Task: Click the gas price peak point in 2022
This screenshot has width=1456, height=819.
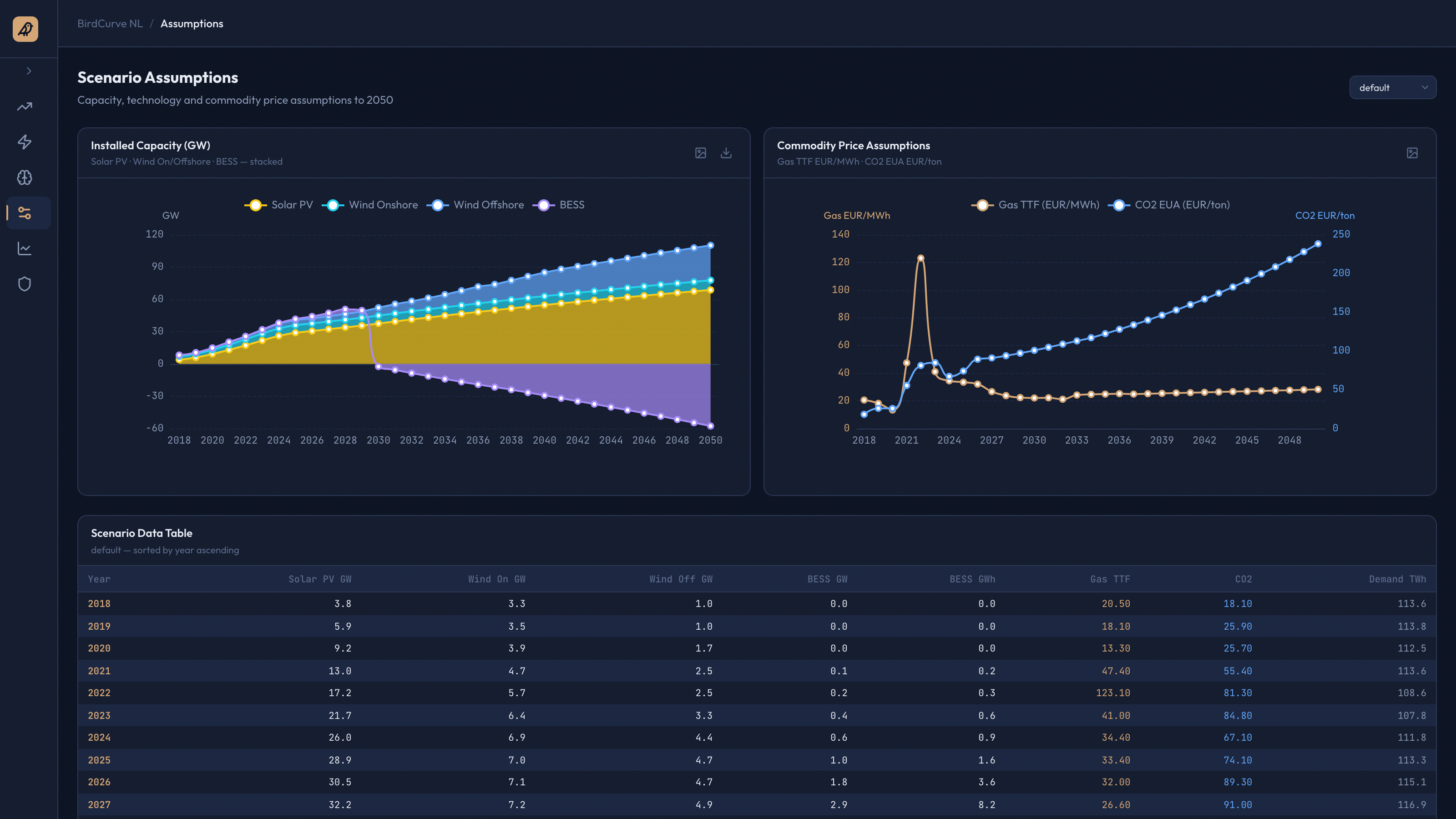Action: click(x=921, y=258)
